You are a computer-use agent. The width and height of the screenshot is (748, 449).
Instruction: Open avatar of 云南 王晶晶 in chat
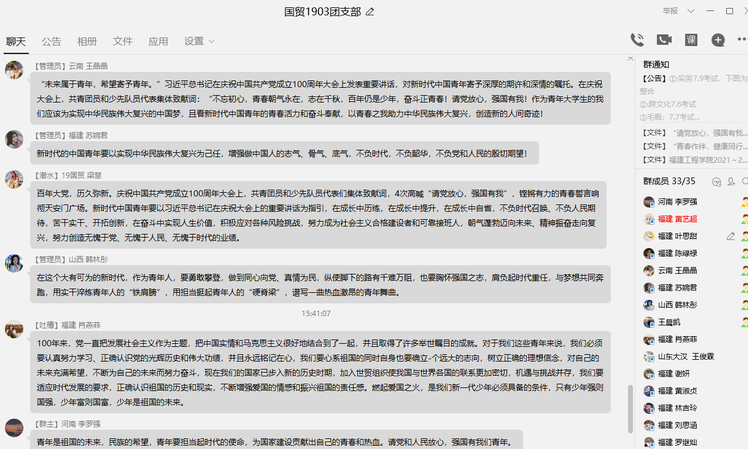(x=14, y=70)
